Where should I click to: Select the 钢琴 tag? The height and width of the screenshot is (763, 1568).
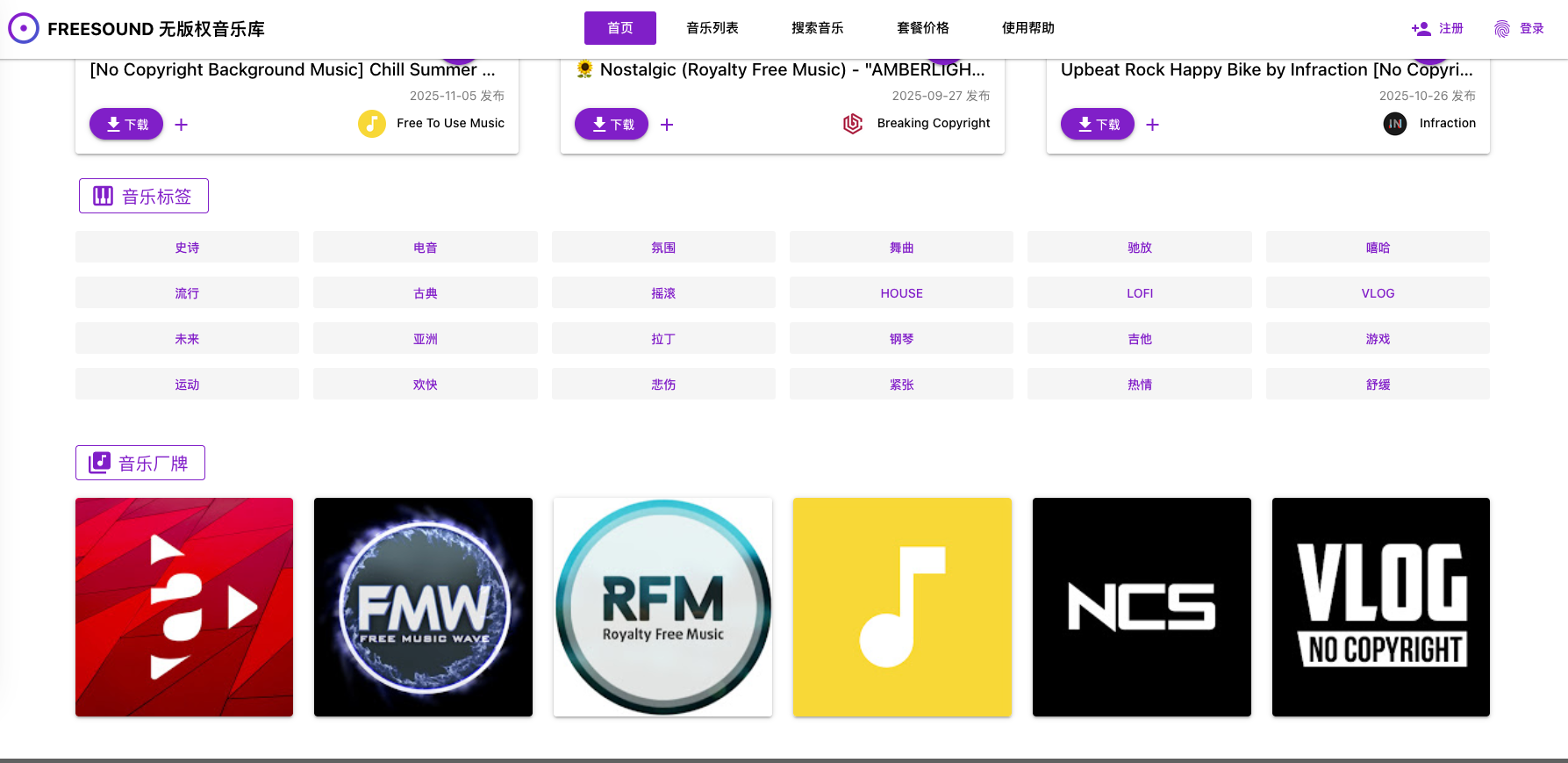[901, 338]
